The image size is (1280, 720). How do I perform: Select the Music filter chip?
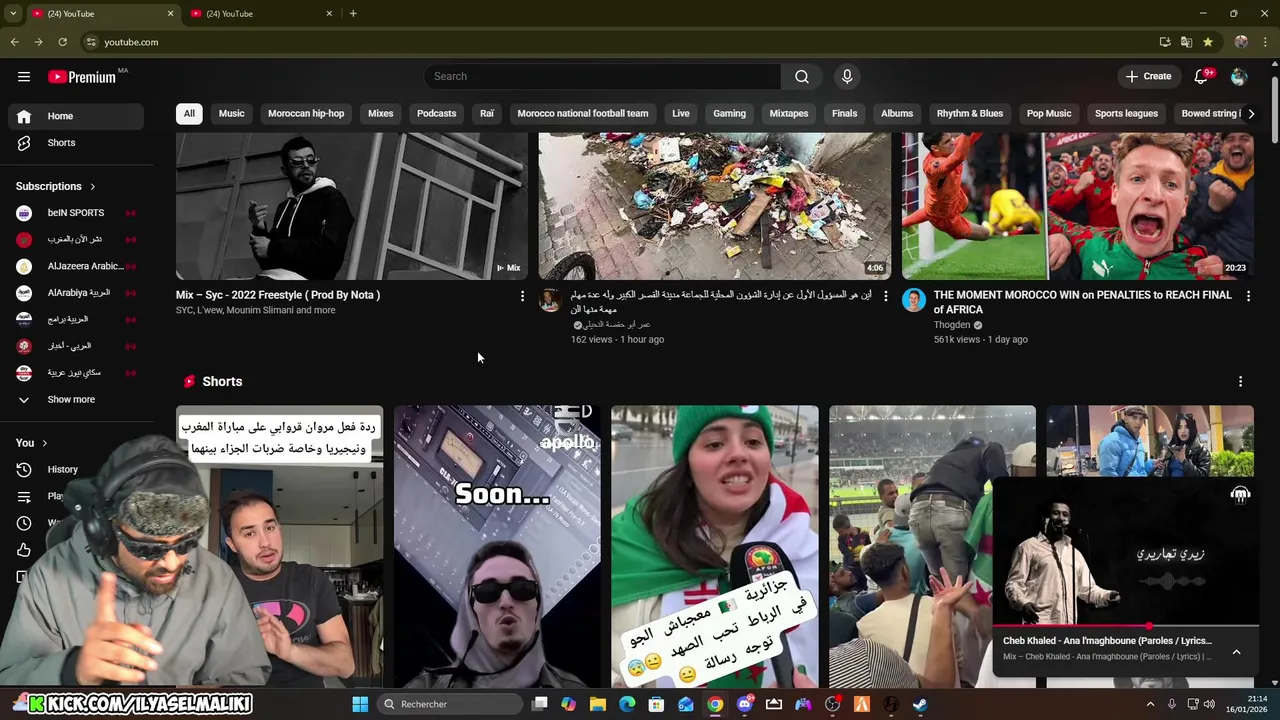(x=232, y=114)
